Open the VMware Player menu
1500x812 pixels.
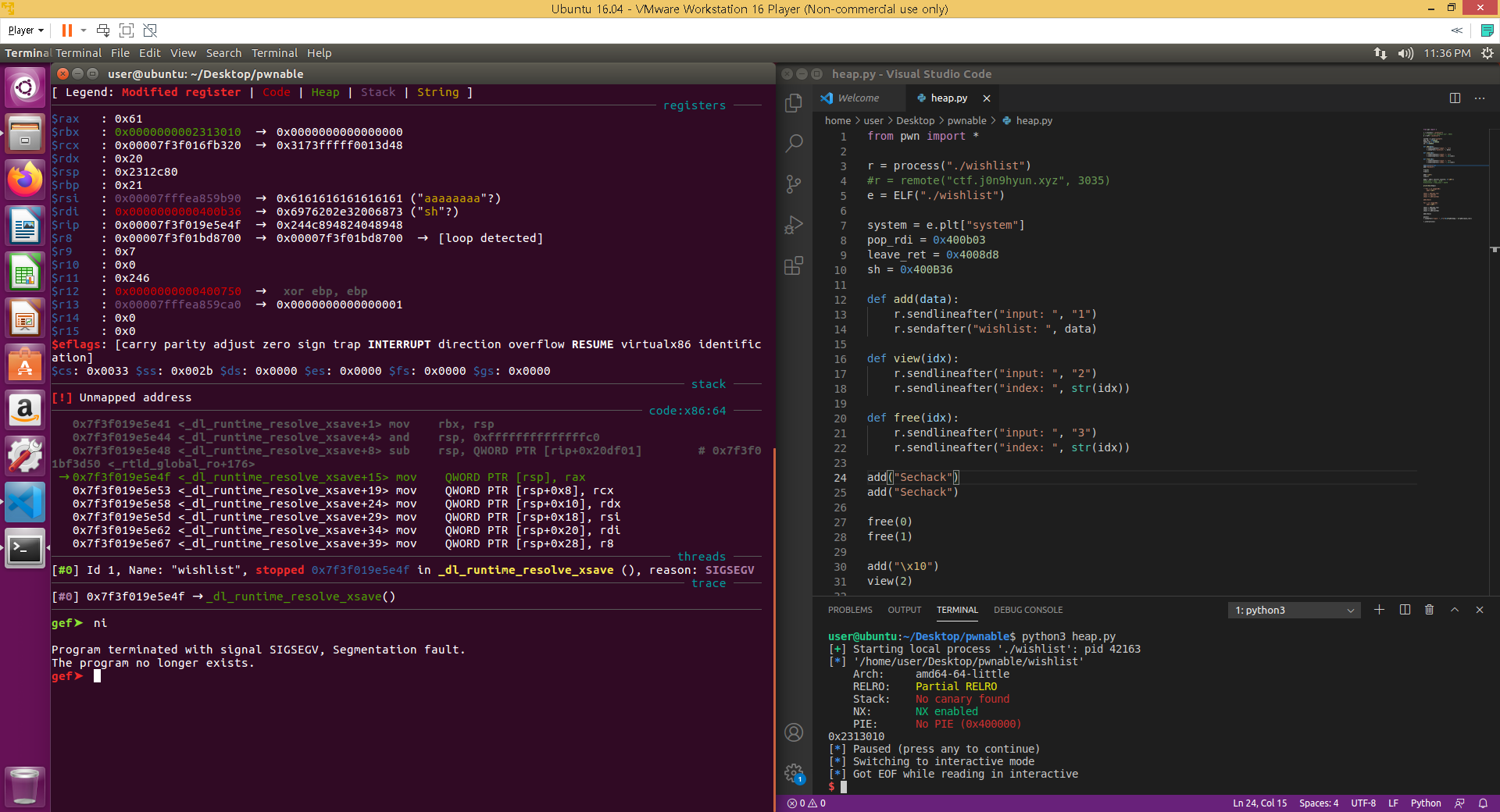tap(26, 30)
